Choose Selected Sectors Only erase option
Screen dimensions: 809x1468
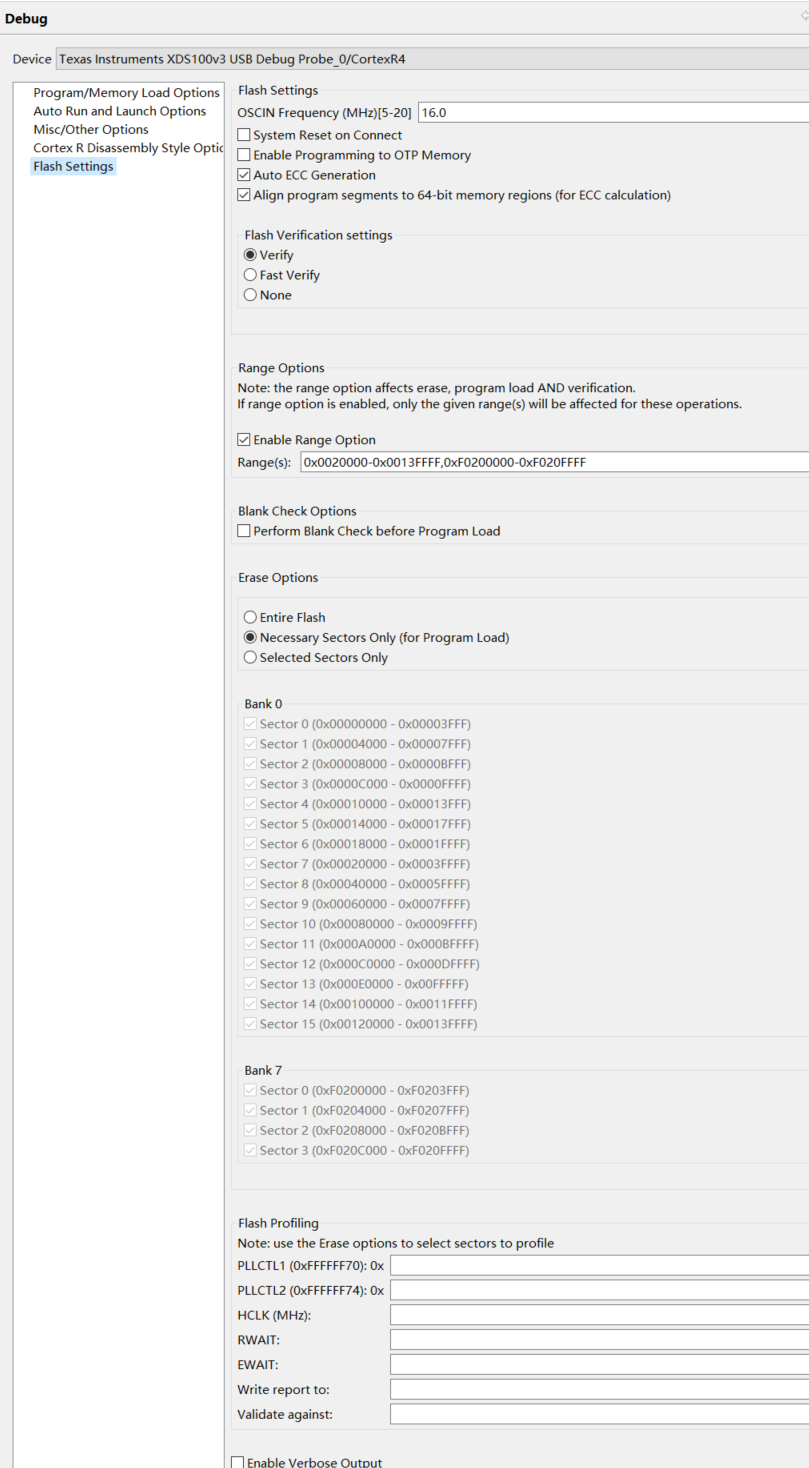click(x=251, y=658)
